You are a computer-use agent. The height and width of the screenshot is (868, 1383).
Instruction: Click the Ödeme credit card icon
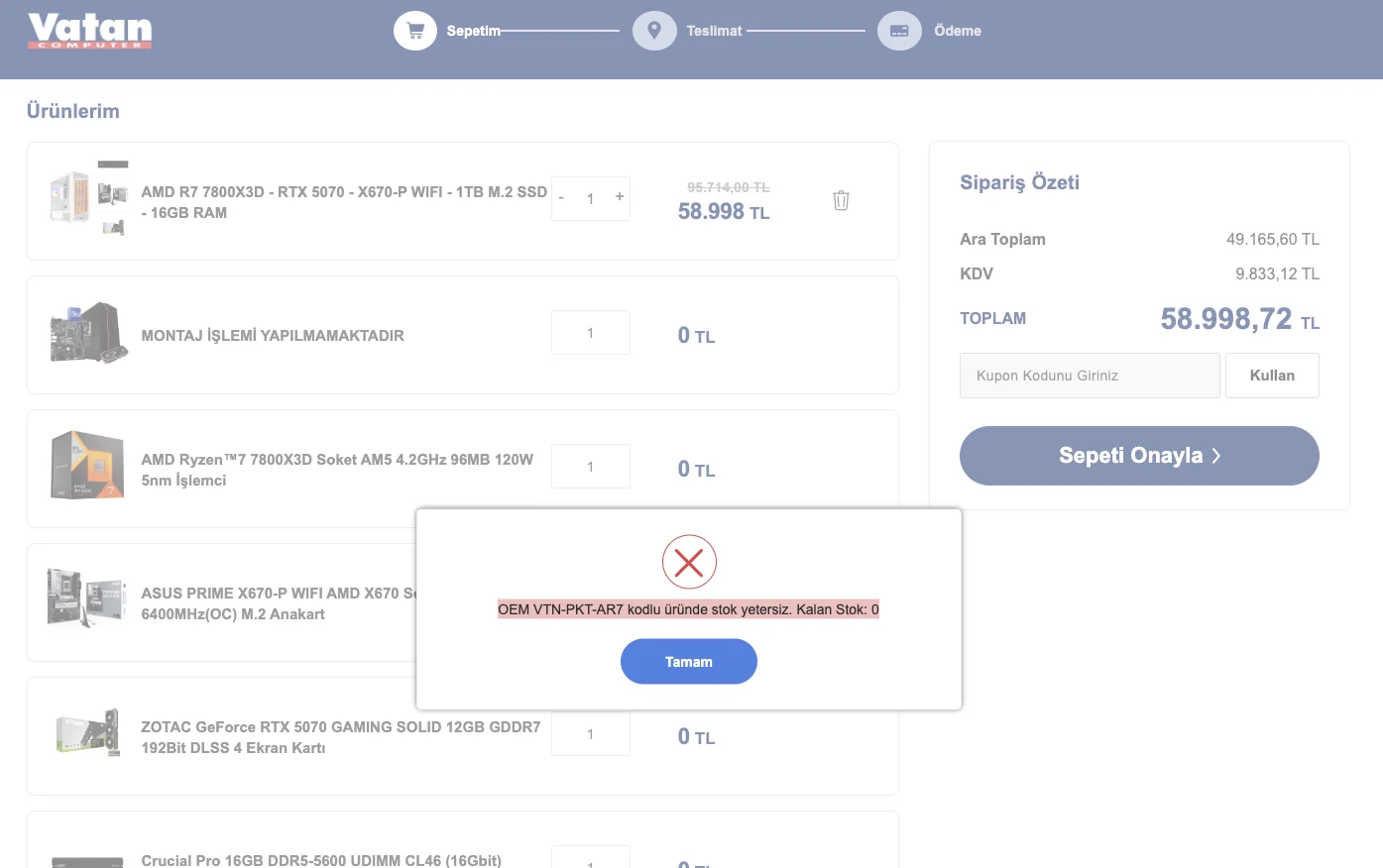pyautogui.click(x=899, y=31)
